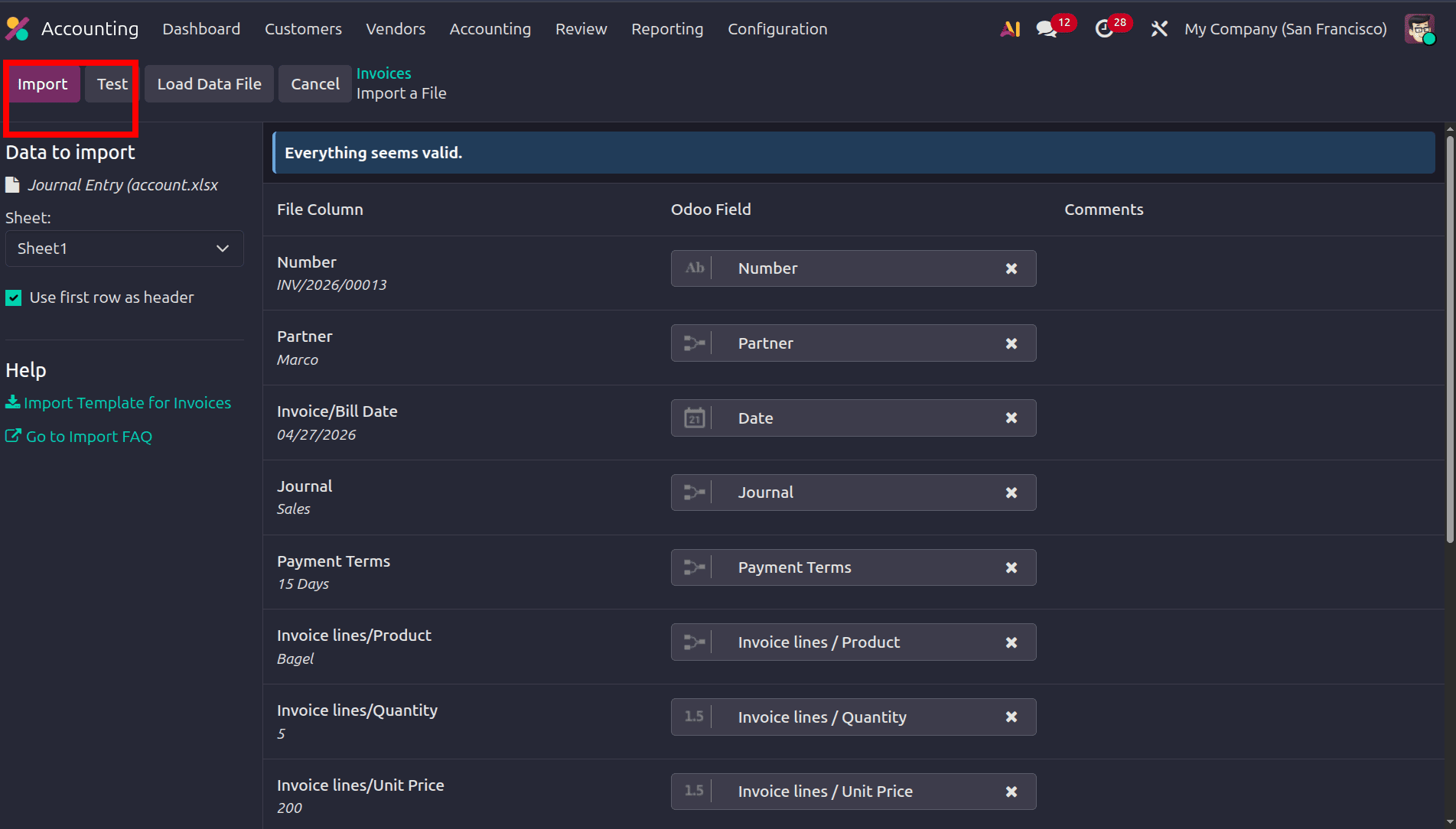The height and width of the screenshot is (829, 1456).
Task: Go back to Invoices breadcrumb
Action: point(384,73)
